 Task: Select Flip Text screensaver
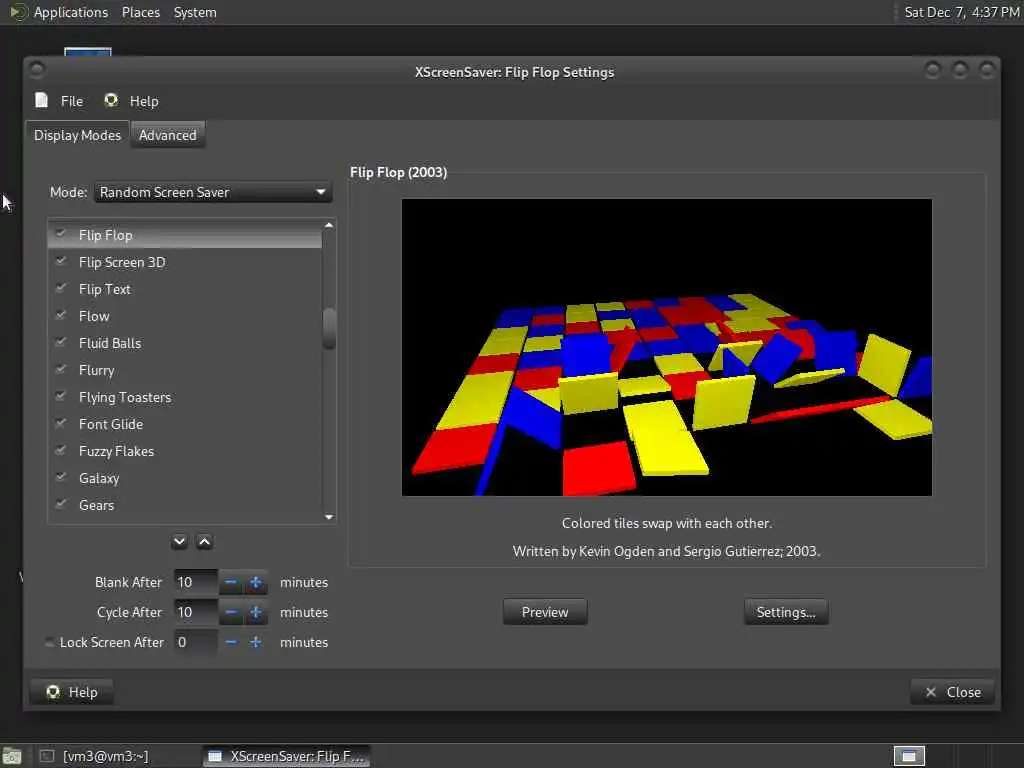[185, 289]
